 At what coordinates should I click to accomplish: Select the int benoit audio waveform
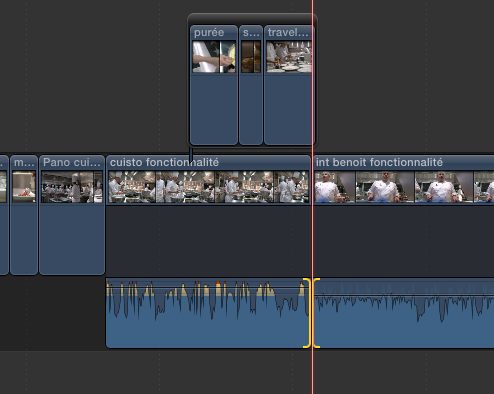[x=404, y=313]
